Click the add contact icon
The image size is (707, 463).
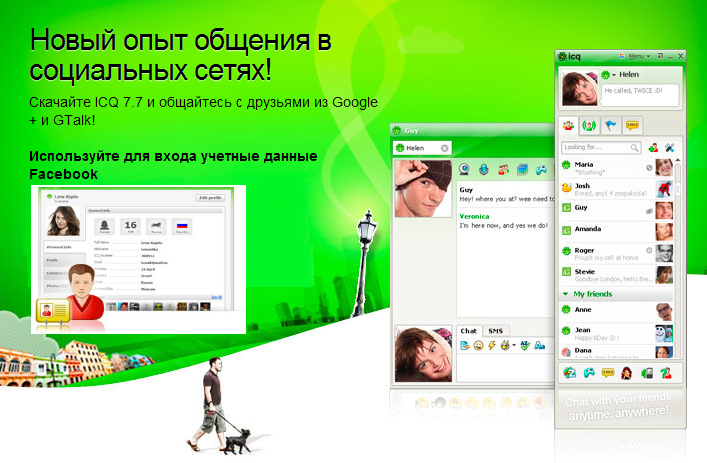[x=653, y=147]
